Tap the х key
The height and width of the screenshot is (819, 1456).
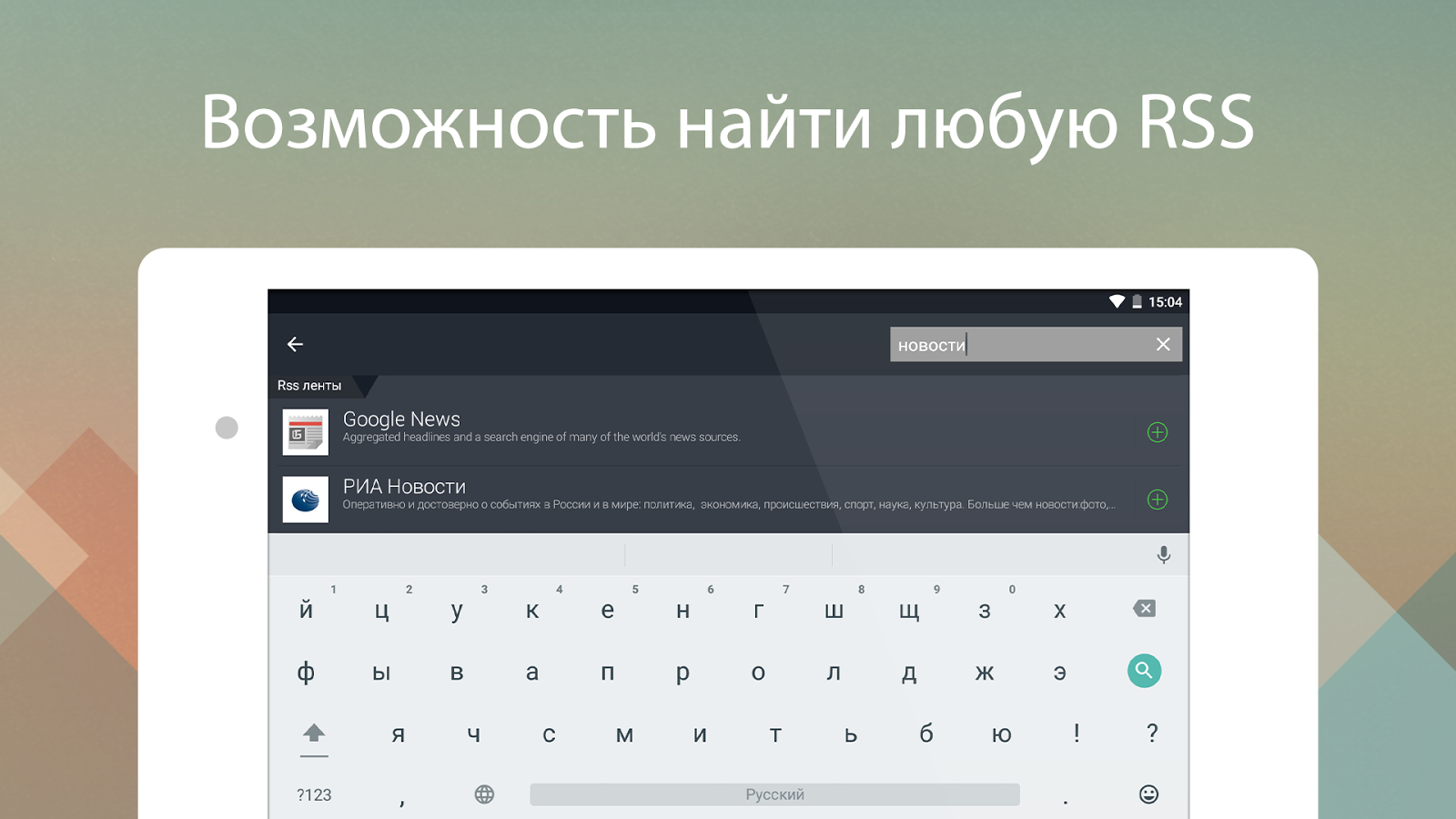click(1059, 611)
